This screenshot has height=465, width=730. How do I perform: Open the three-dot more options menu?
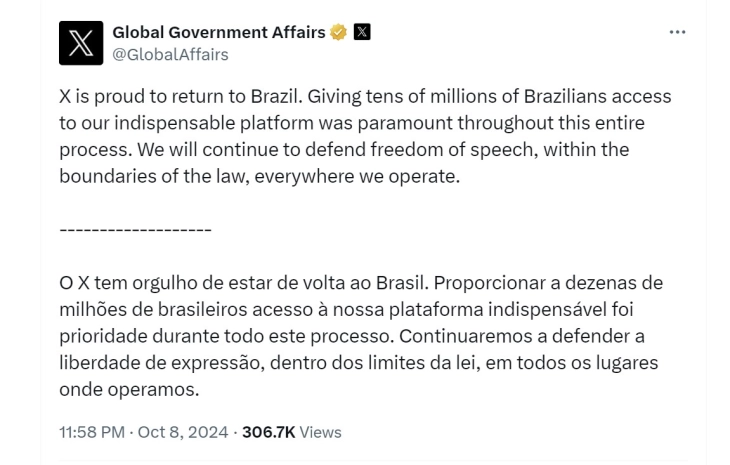coord(677,32)
